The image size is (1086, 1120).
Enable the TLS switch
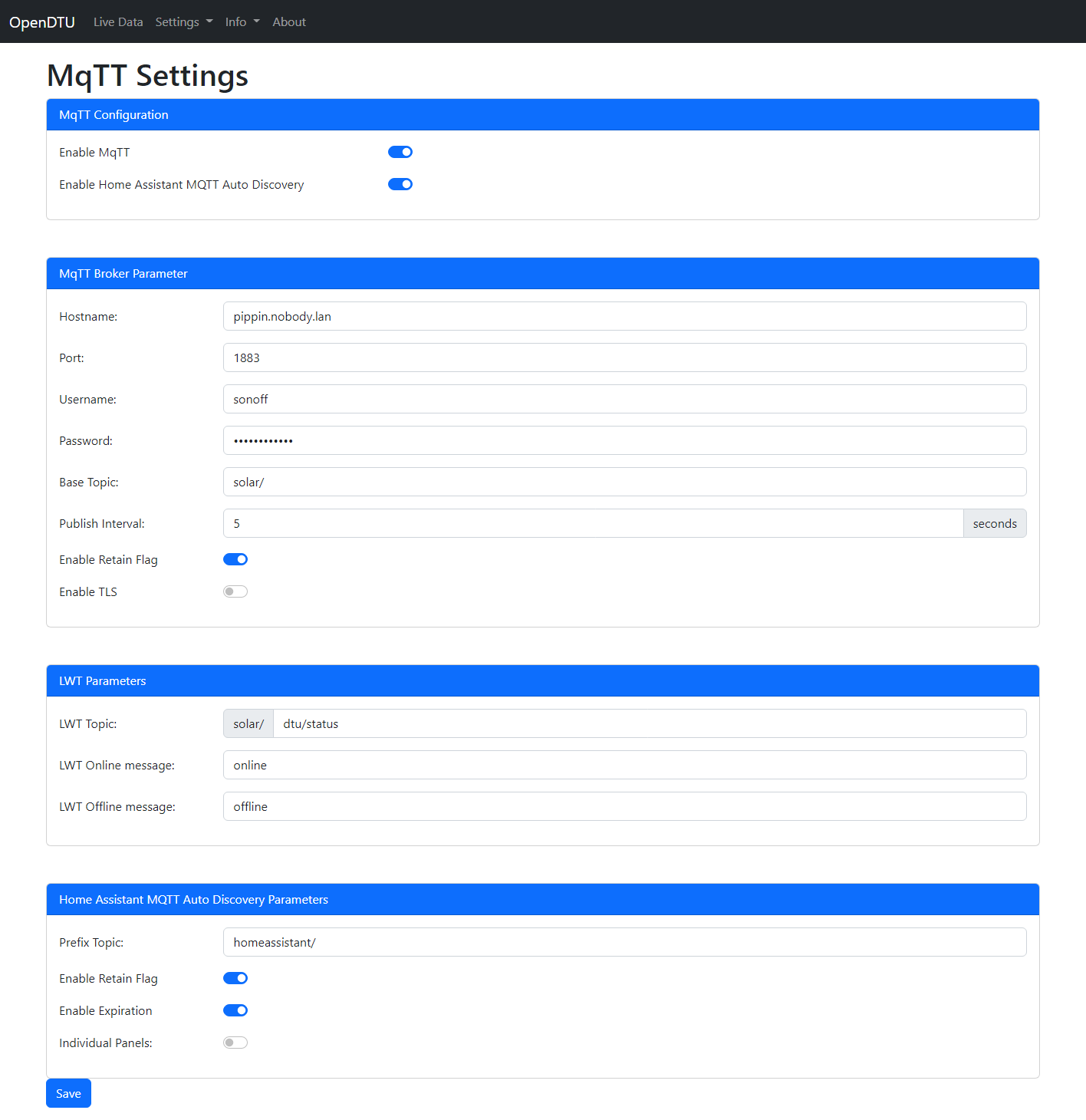point(235,591)
